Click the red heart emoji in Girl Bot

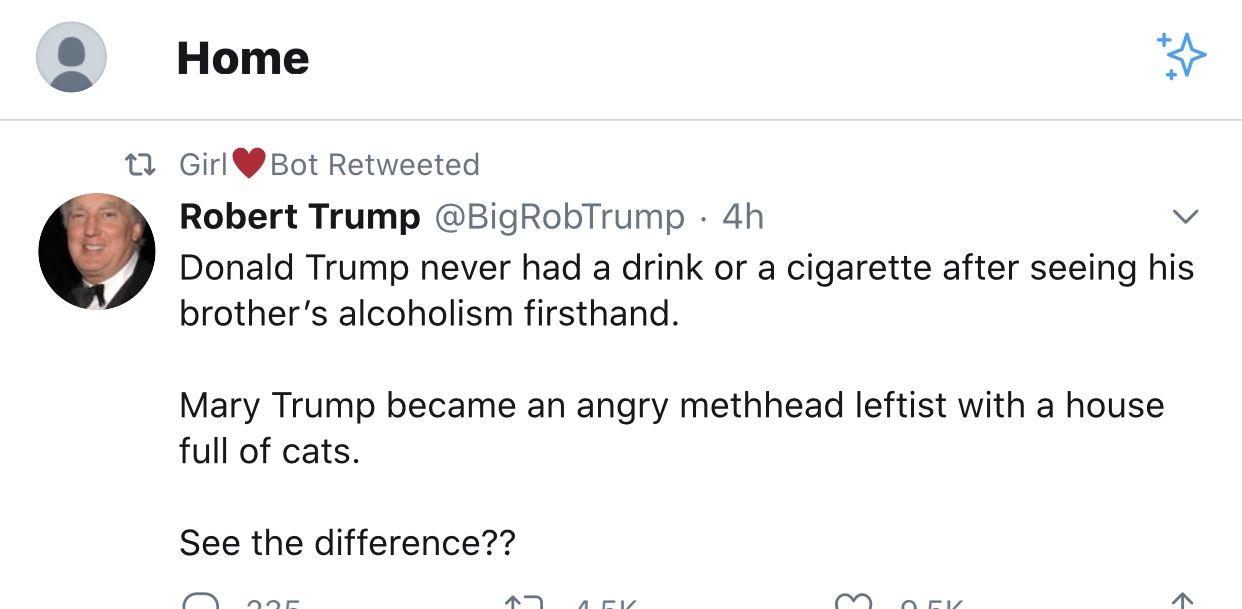249,164
